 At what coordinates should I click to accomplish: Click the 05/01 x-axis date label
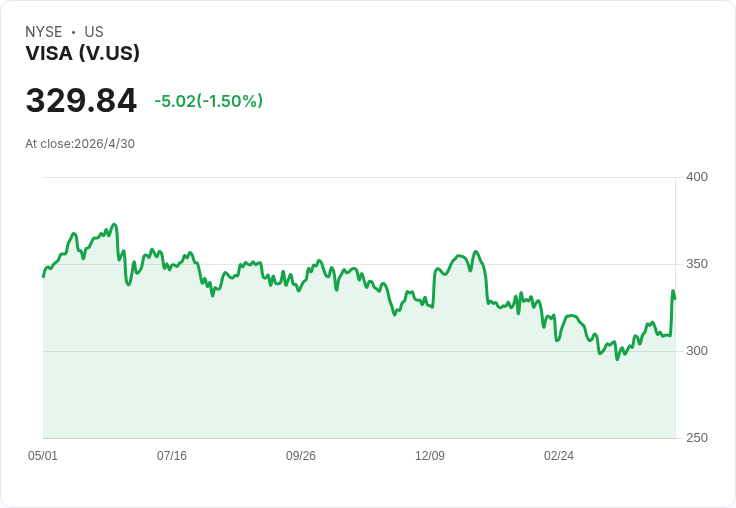tap(43, 456)
